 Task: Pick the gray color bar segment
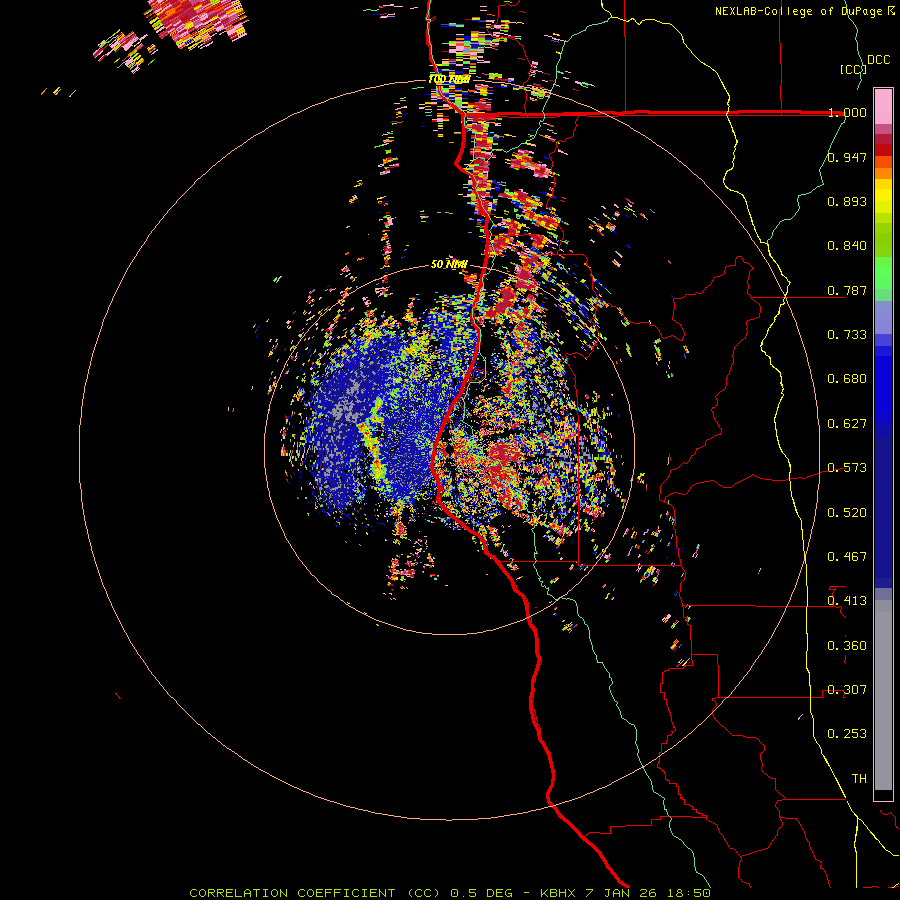[883, 695]
